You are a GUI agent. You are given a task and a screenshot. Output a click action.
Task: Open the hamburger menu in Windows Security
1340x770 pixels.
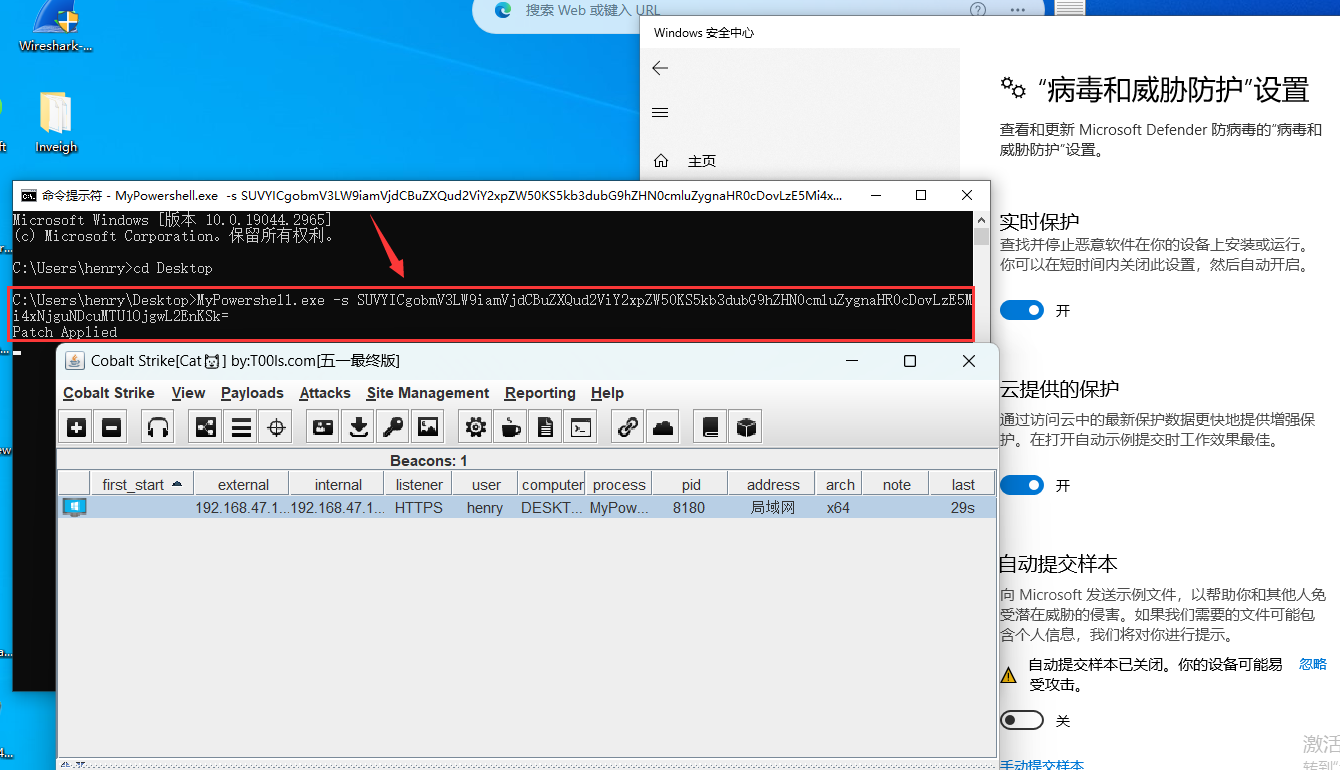(659, 113)
